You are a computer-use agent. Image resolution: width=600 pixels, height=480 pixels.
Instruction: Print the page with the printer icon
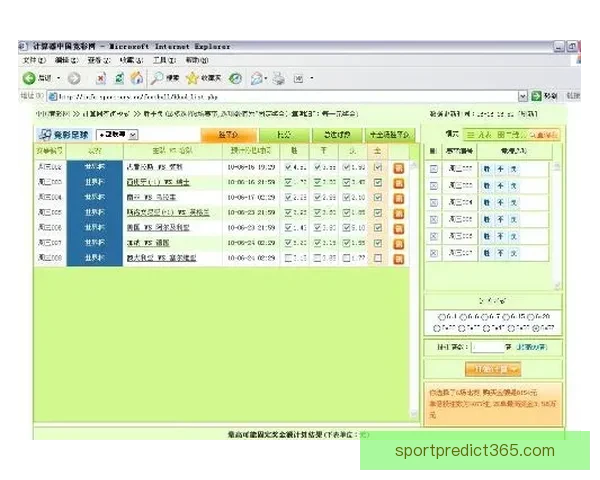tap(279, 78)
